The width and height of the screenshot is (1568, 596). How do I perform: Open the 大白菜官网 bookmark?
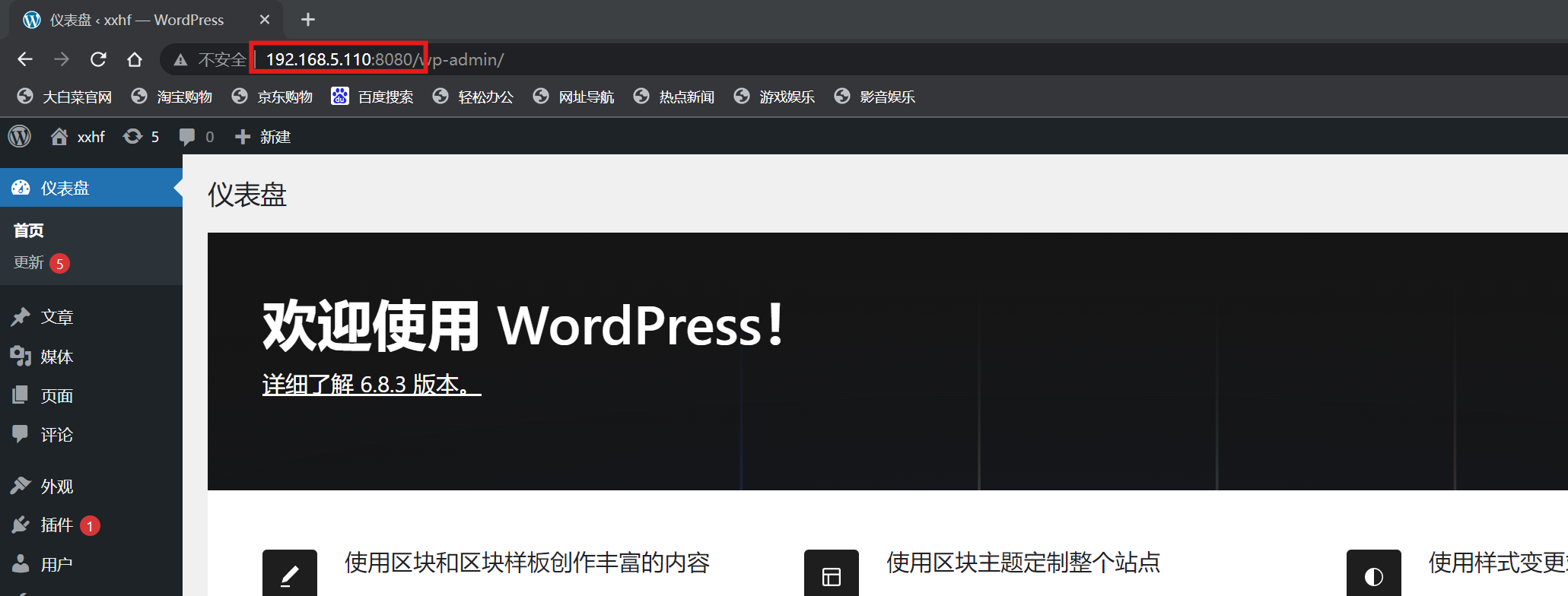65,97
